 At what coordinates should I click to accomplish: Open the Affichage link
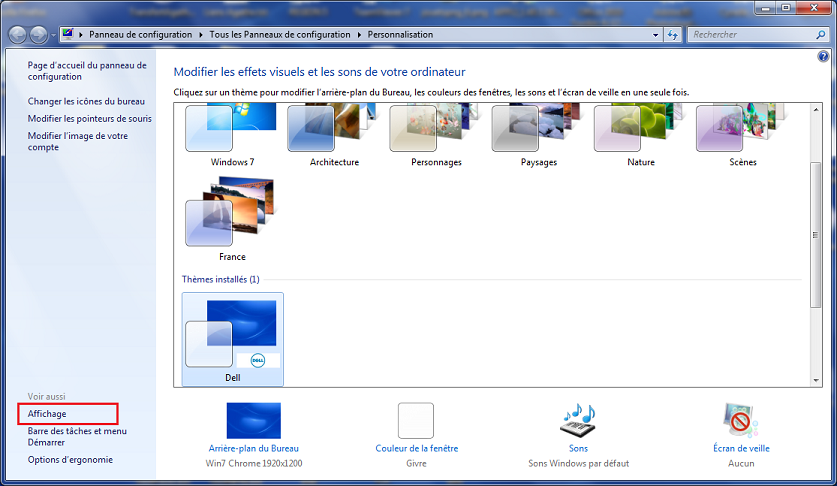[x=47, y=414]
